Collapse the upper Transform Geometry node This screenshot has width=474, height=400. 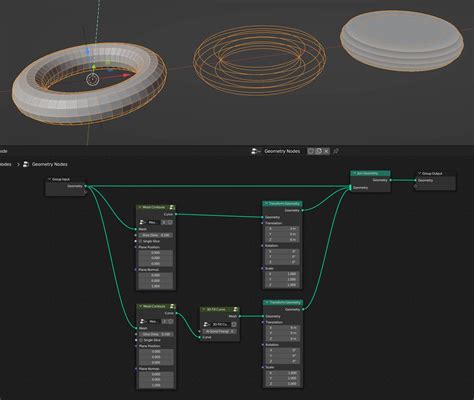coord(266,203)
